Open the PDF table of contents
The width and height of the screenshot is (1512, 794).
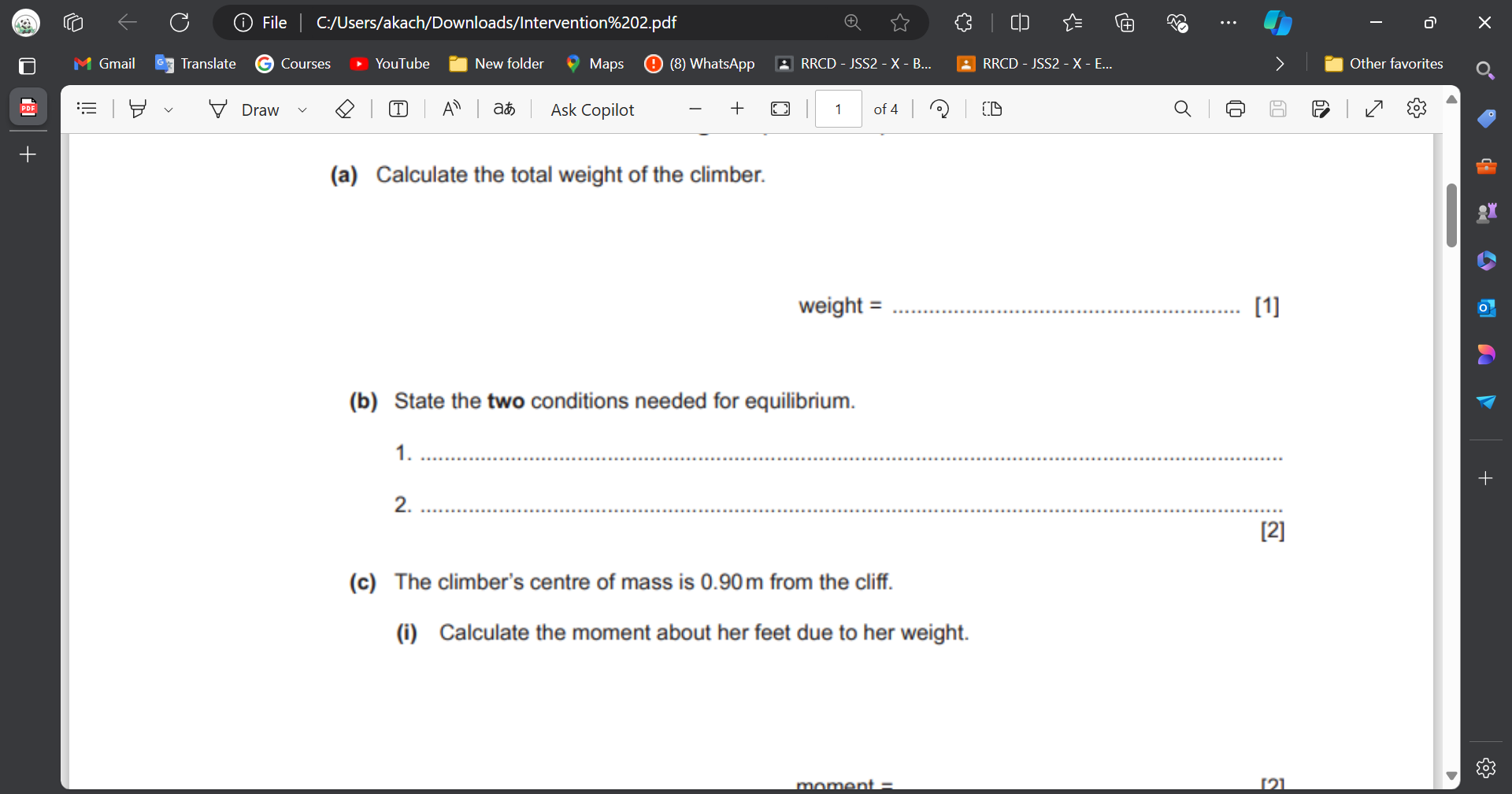point(87,109)
